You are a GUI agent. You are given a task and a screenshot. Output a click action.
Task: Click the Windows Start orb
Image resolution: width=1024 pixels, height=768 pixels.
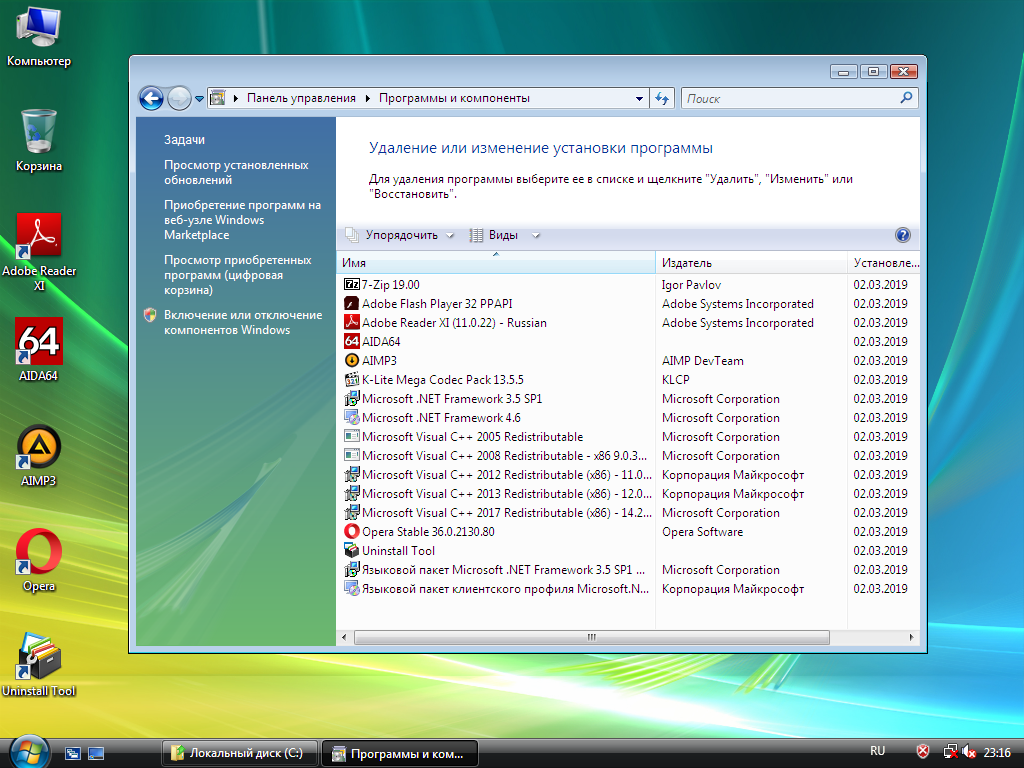(28, 751)
